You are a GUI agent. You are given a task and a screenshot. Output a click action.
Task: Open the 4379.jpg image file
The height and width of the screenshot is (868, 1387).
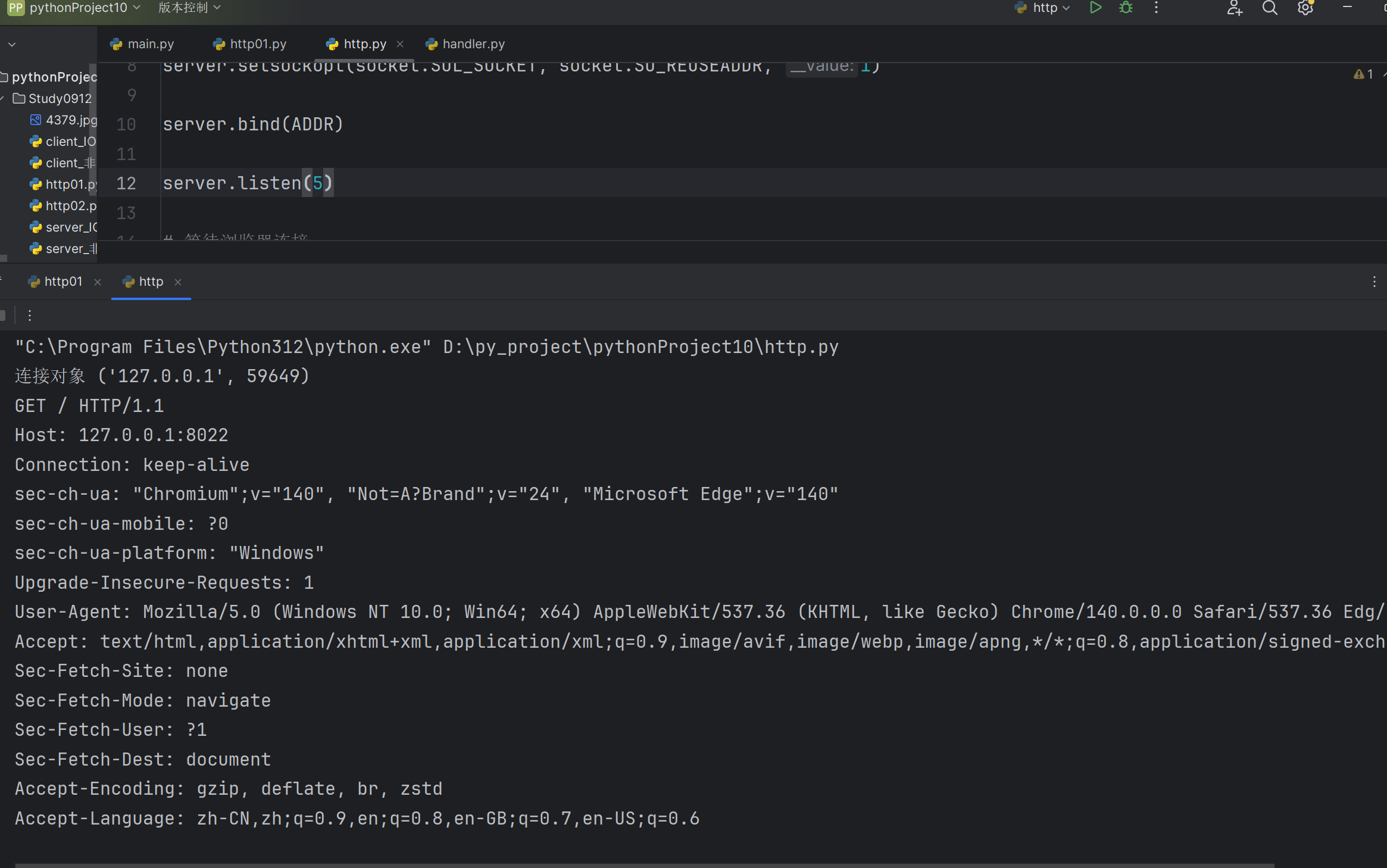tap(63, 120)
